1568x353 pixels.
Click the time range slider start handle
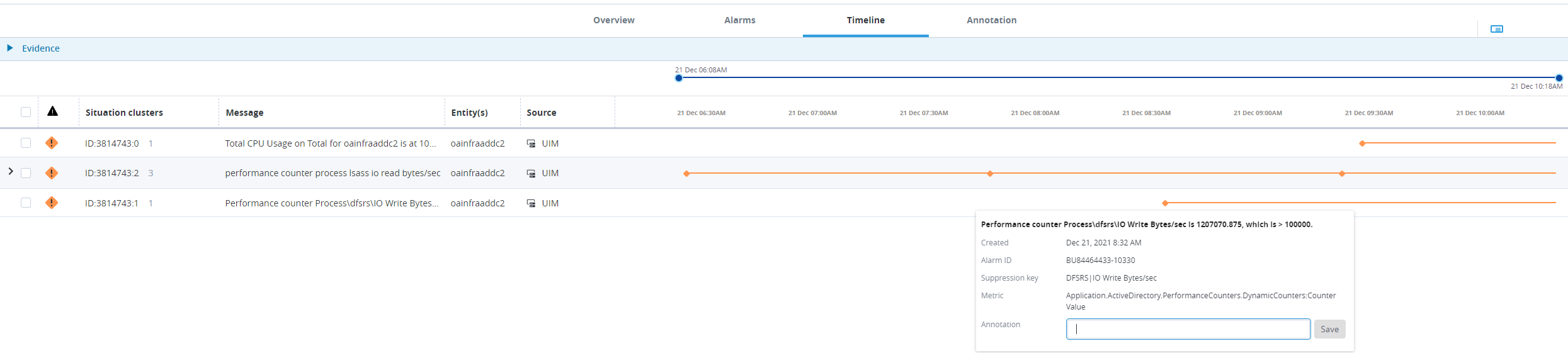[678, 78]
